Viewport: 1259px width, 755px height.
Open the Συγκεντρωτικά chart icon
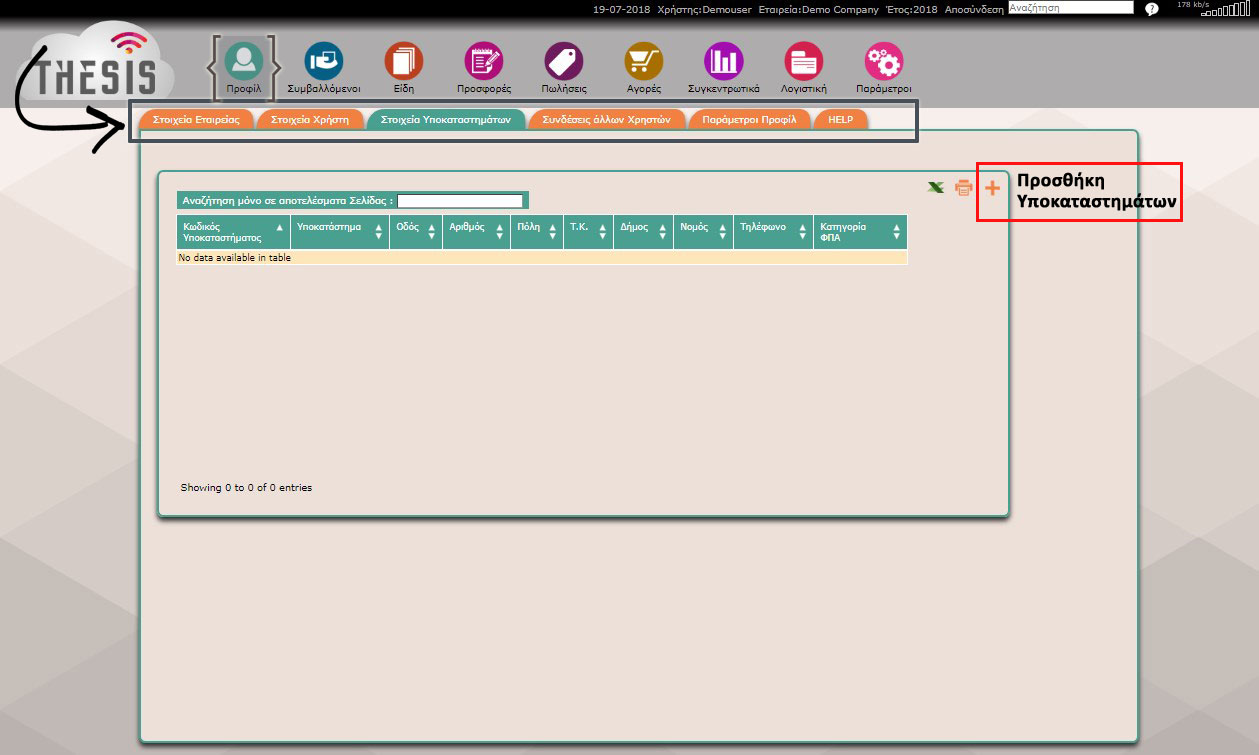[x=724, y=61]
